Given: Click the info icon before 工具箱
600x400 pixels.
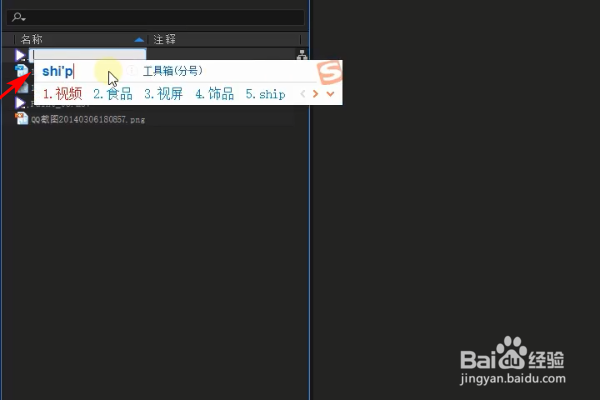Looking at the screenshot, I should pyautogui.click(x=132, y=71).
